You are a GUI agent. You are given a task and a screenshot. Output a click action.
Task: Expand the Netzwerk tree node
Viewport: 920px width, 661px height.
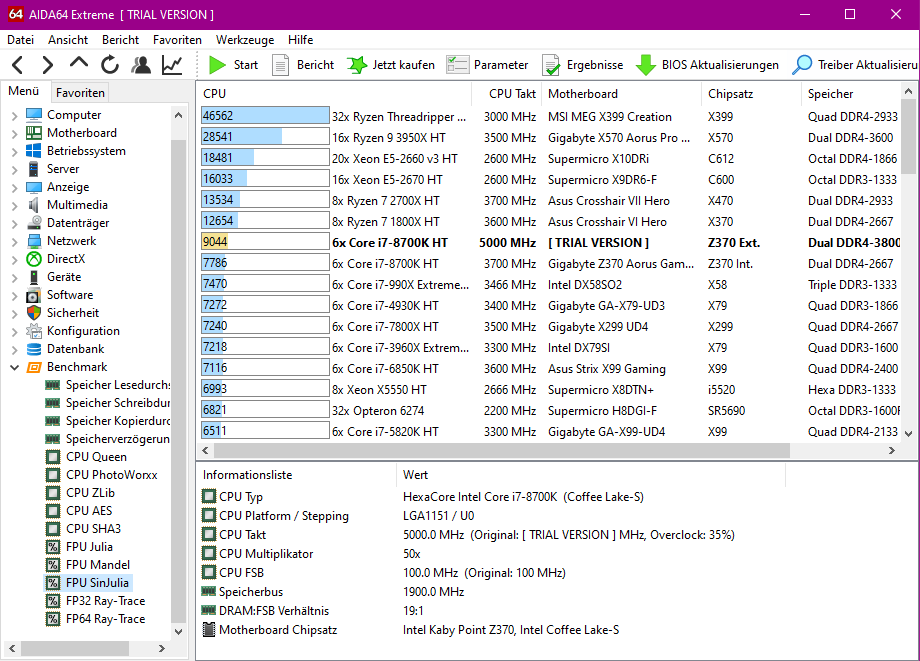click(x=15, y=242)
